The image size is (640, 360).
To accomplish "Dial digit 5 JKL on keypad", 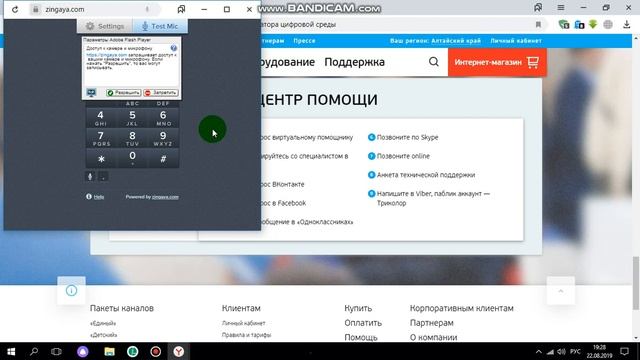I will coord(132,118).
